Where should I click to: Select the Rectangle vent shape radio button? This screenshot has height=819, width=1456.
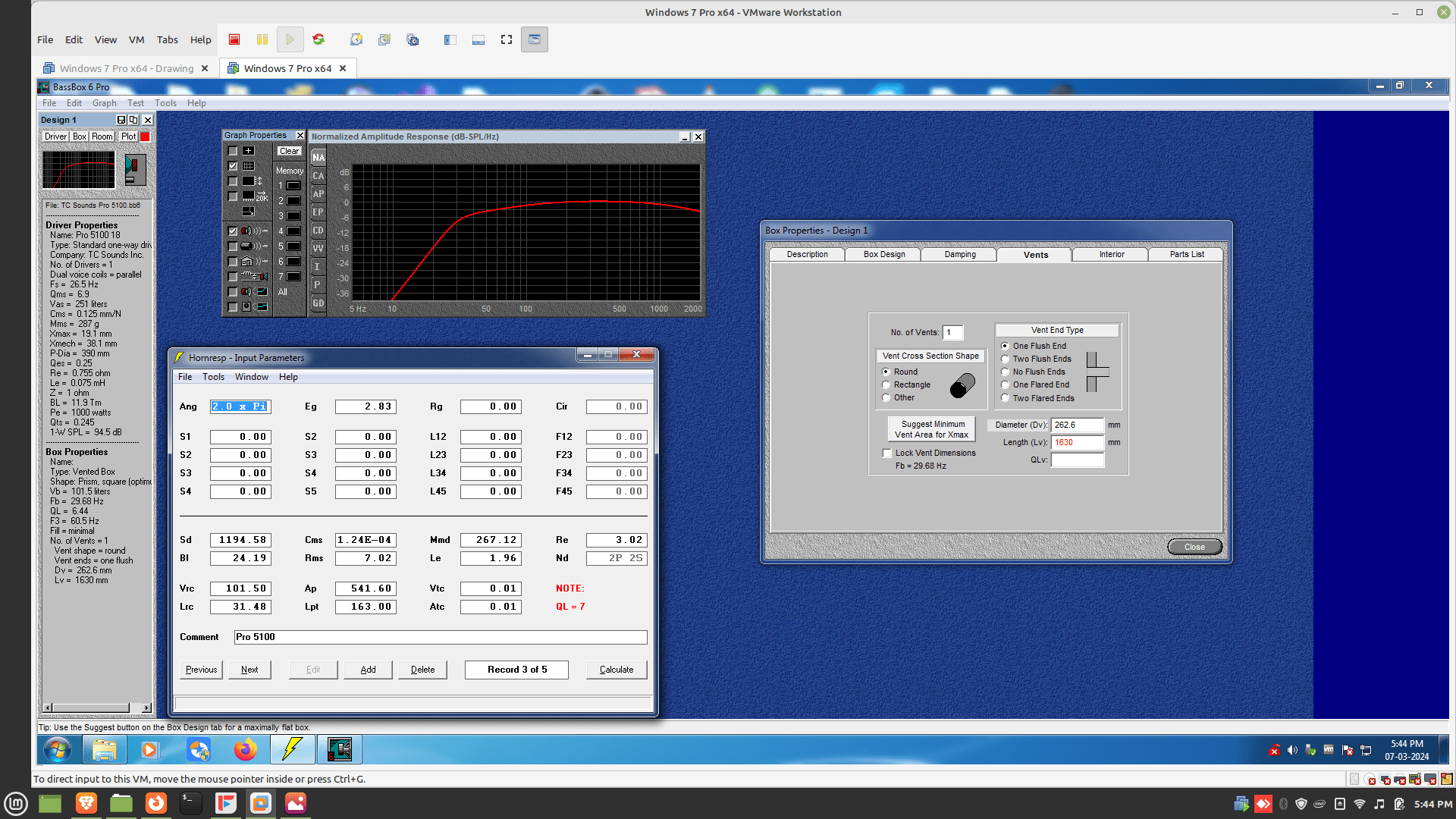886,385
